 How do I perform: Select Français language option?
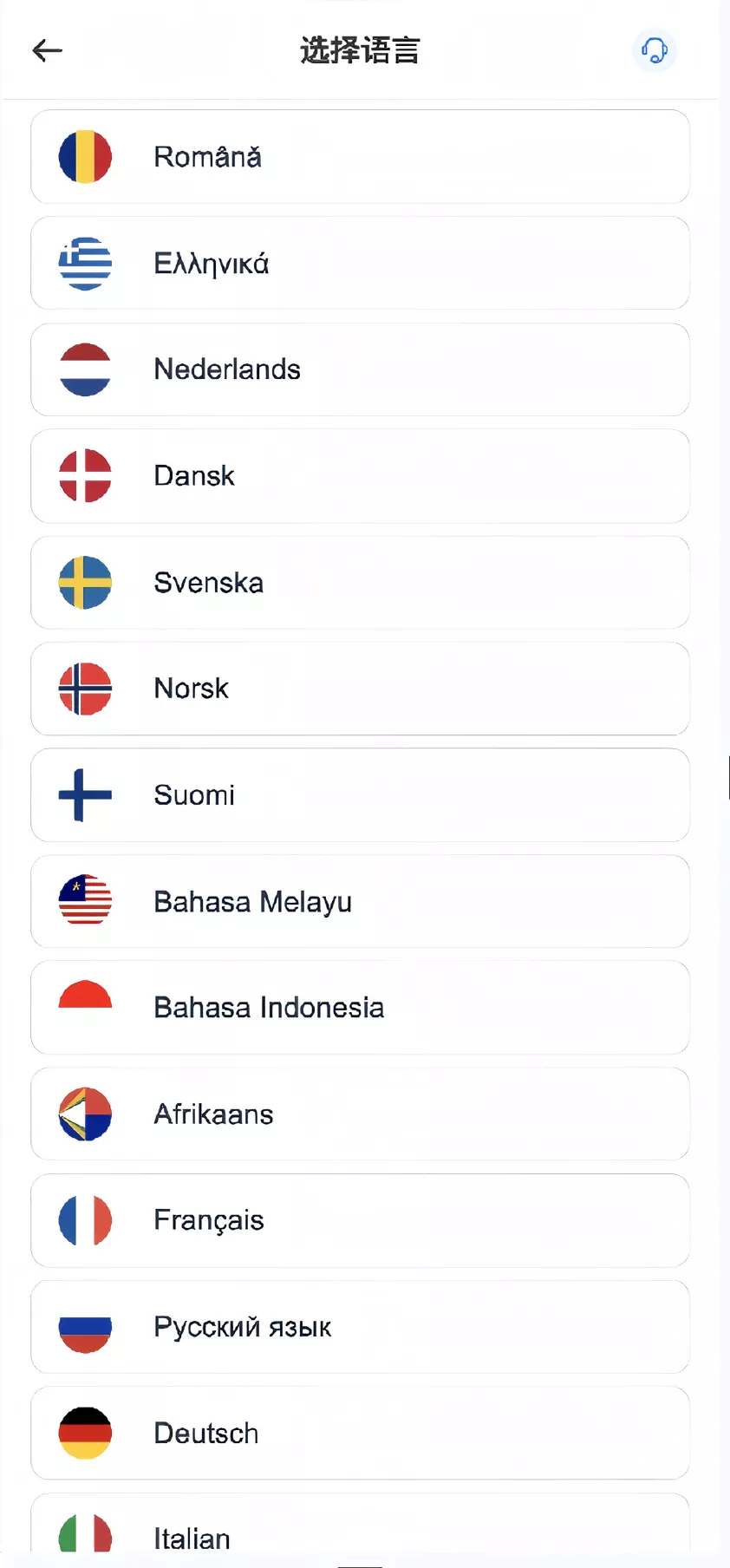[x=360, y=1220]
